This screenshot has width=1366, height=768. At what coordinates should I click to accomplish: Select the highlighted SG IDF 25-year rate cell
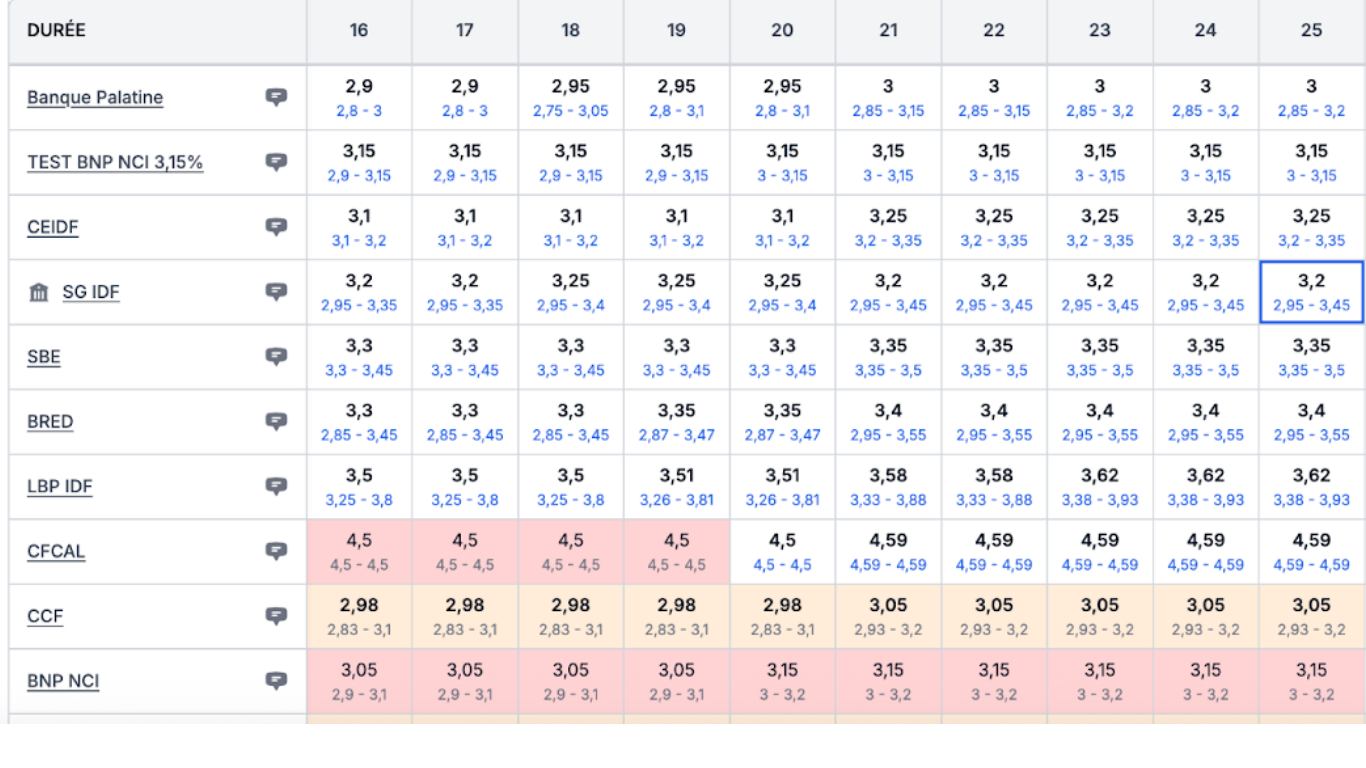click(1311, 292)
